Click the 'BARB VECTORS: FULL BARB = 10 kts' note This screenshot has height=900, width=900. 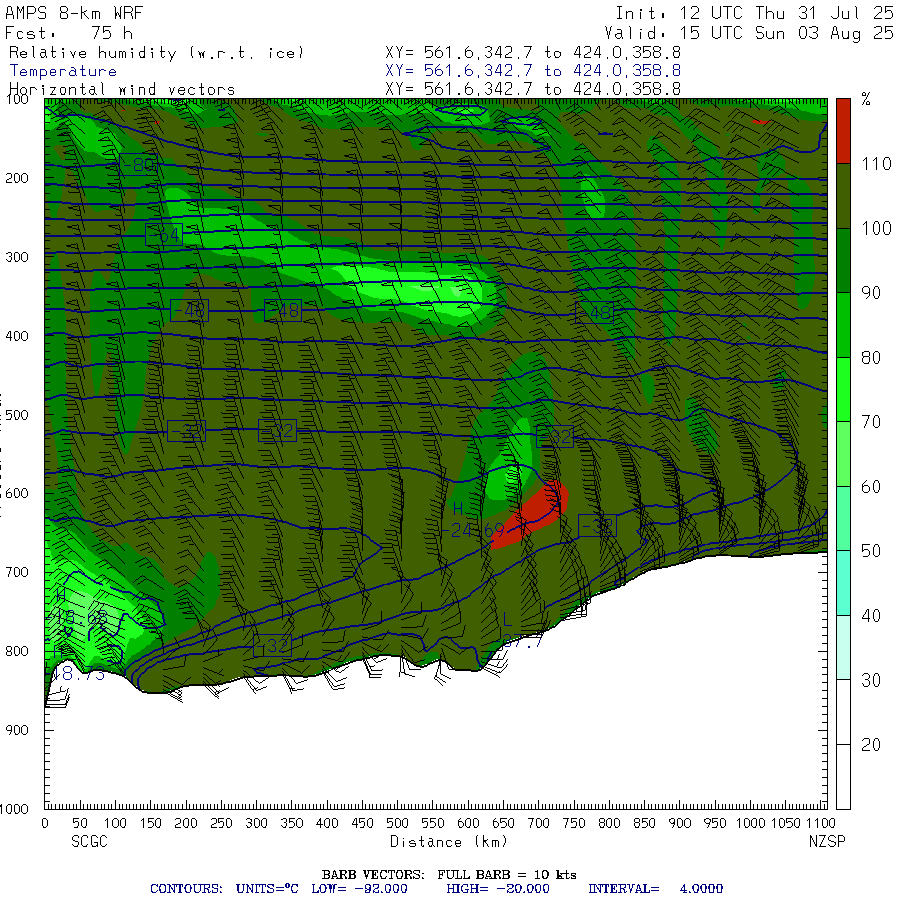[449, 875]
